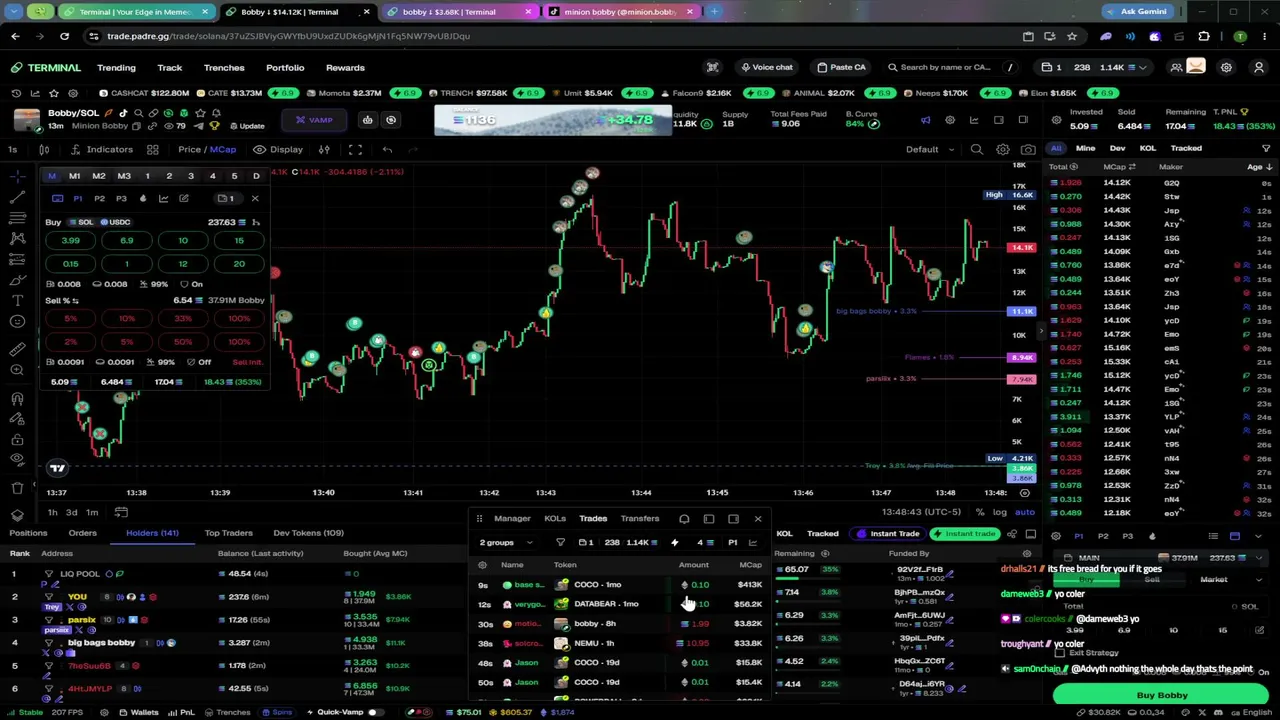Toggle chart log scale
The height and width of the screenshot is (720, 1280).
tap(999, 513)
